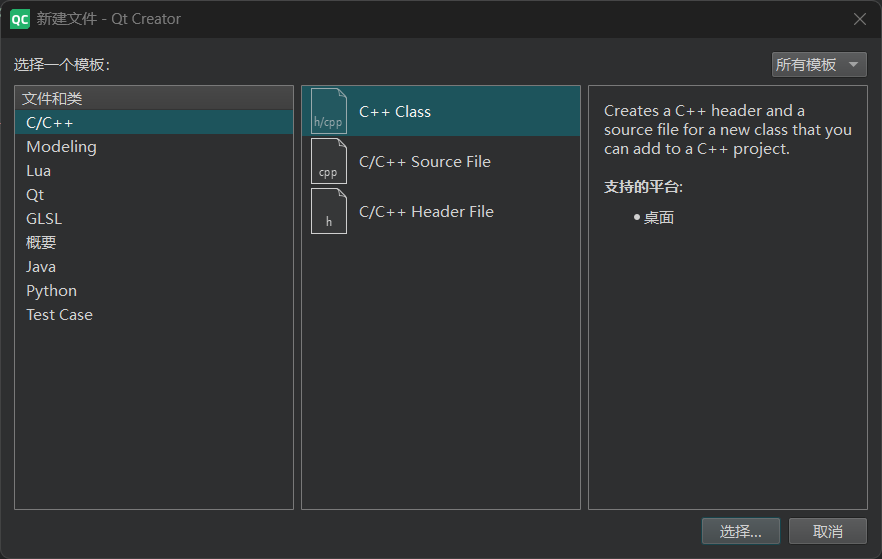This screenshot has width=882, height=559.
Task: Select the C/C++ category
Action: [x=154, y=123]
